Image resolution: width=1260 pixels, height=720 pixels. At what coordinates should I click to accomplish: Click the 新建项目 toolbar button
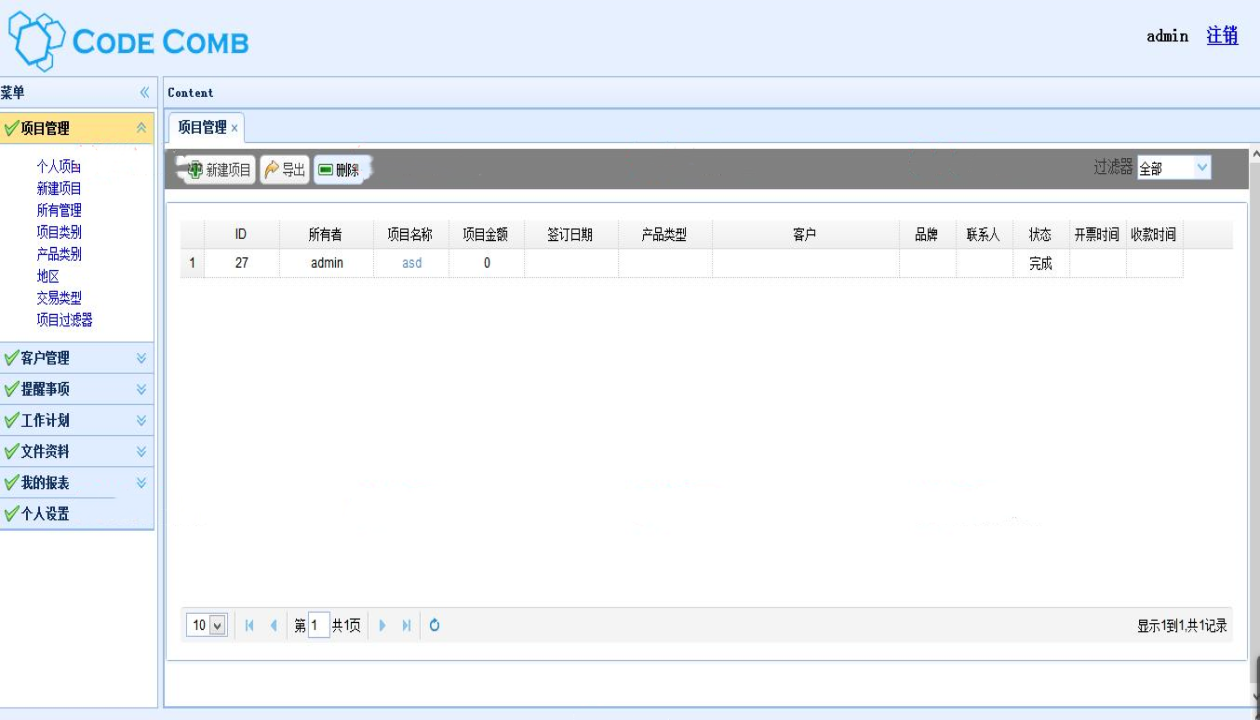pyautogui.click(x=219, y=170)
